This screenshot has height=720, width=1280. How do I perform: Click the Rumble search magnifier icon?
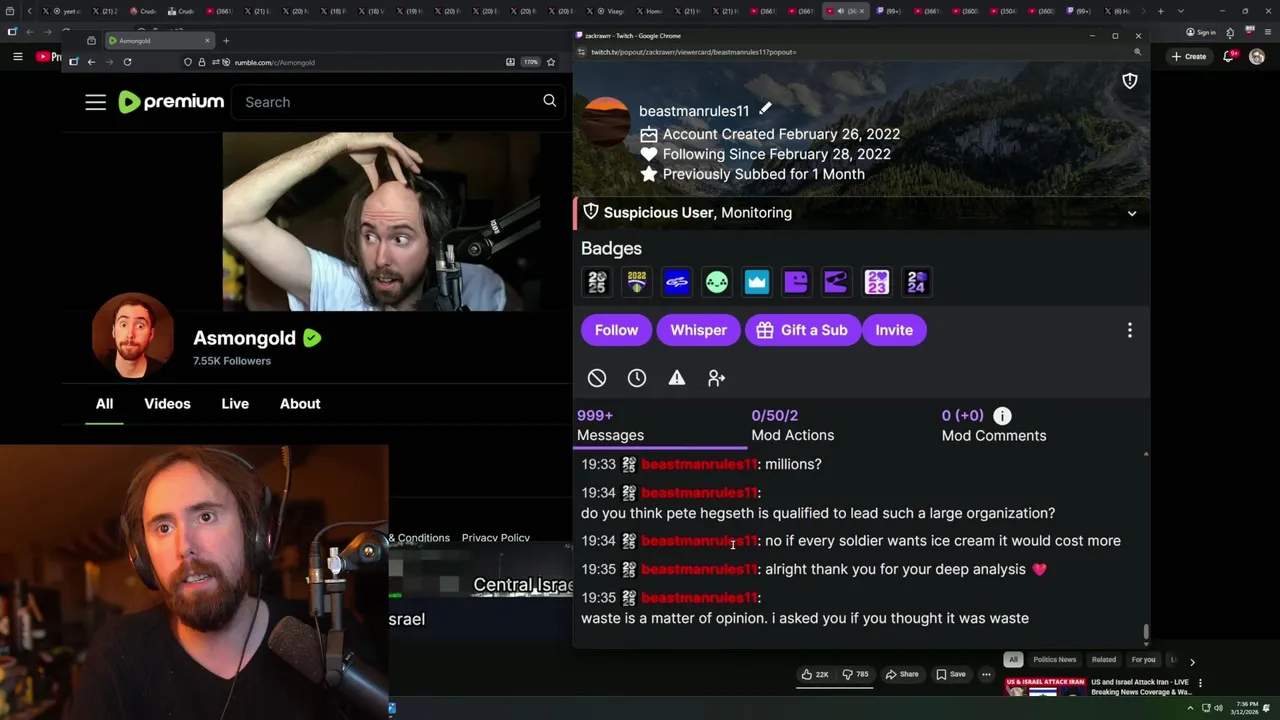pyautogui.click(x=549, y=101)
